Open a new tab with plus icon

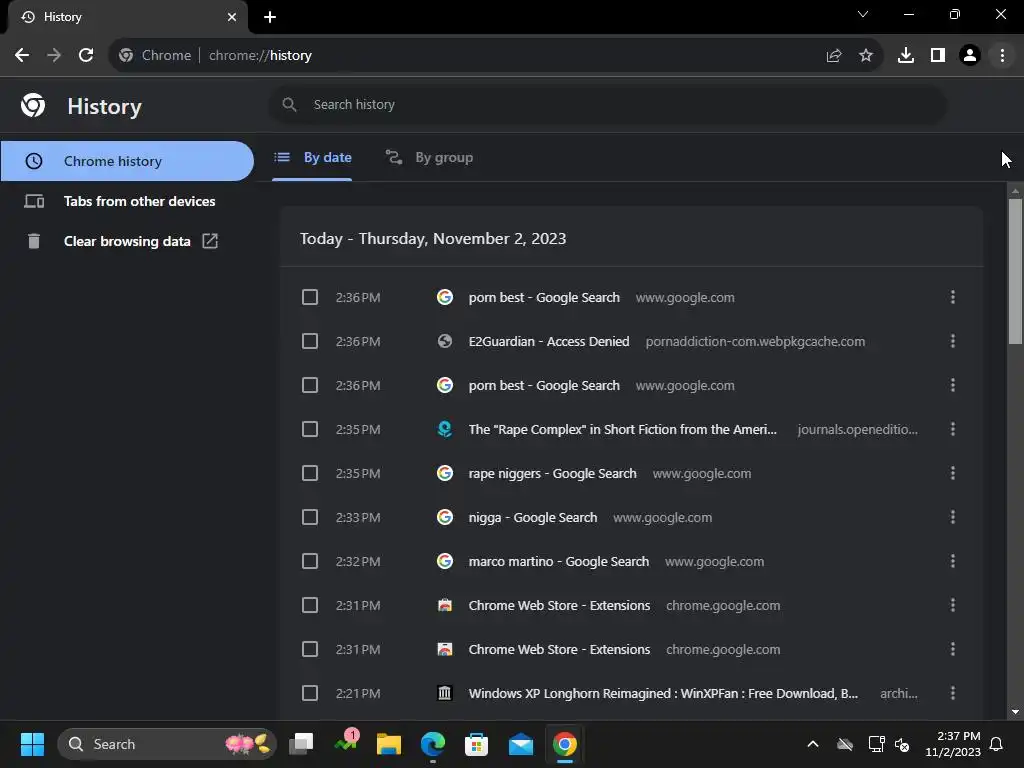click(x=270, y=17)
